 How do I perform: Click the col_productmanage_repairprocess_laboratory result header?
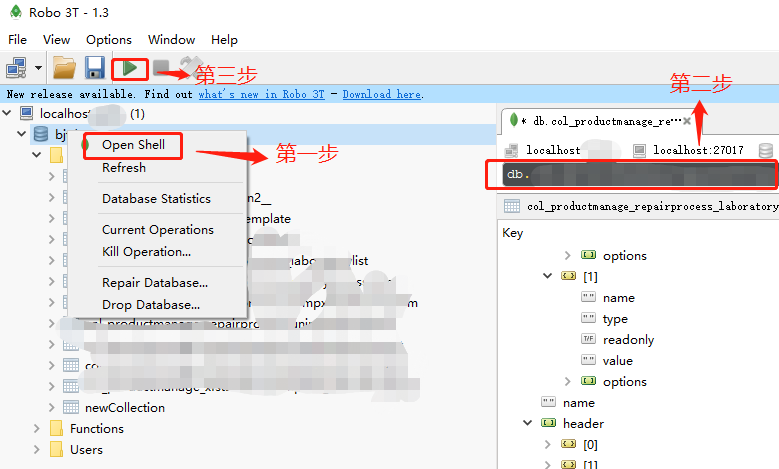tap(652, 206)
